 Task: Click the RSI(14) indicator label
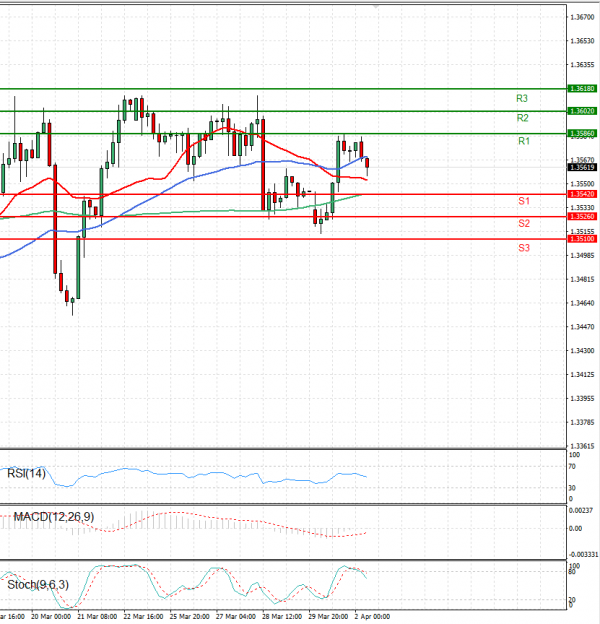26,473
